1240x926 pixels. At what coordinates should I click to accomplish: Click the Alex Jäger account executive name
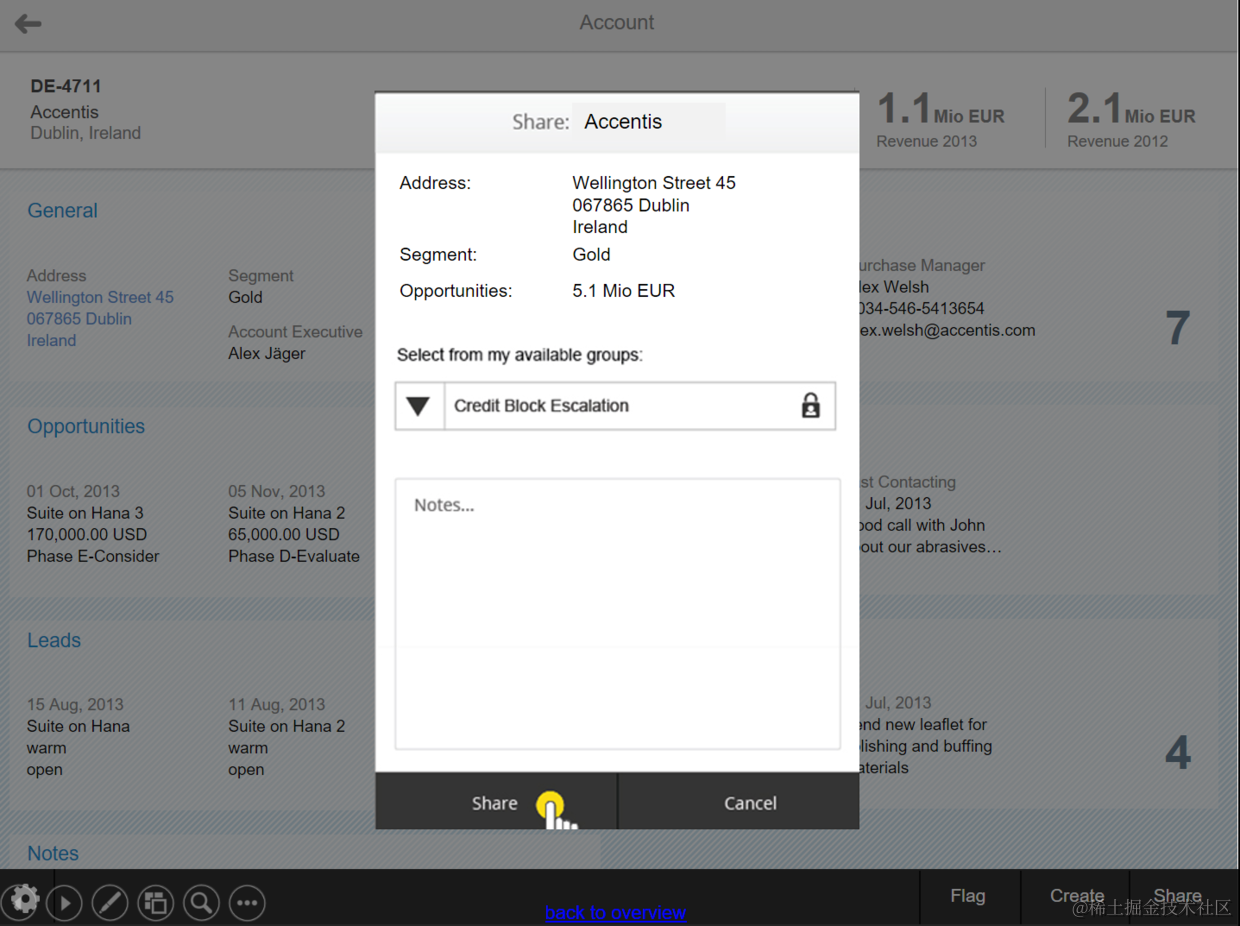267,353
